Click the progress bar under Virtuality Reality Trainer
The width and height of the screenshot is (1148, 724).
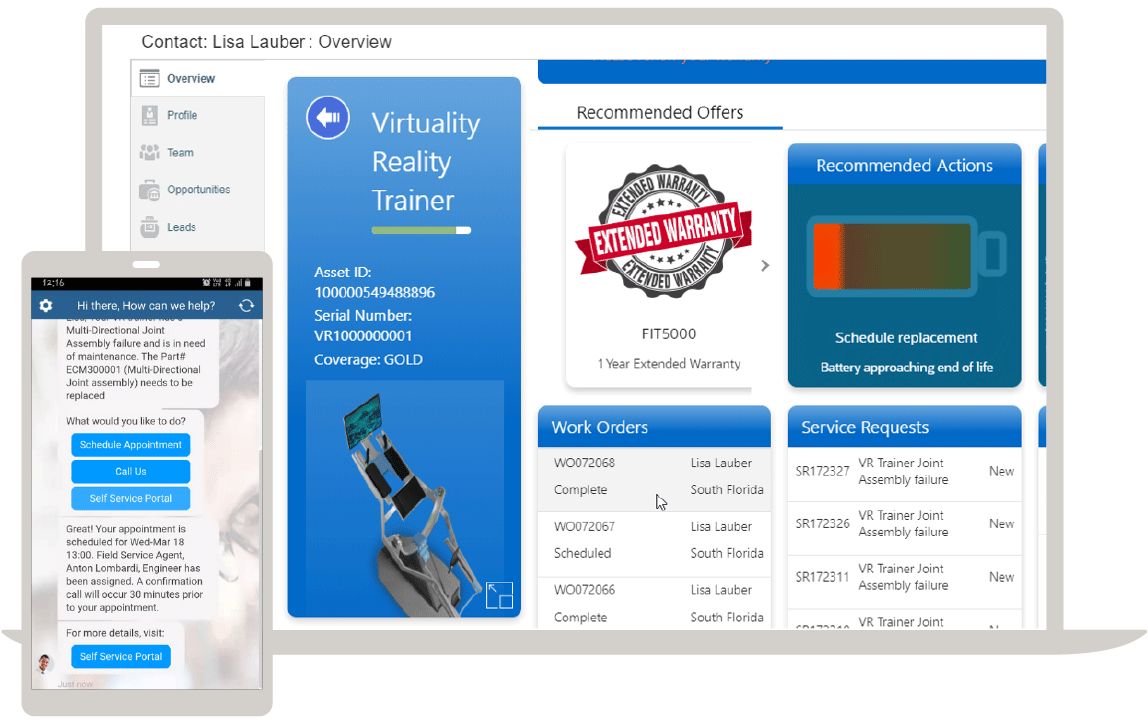point(421,230)
